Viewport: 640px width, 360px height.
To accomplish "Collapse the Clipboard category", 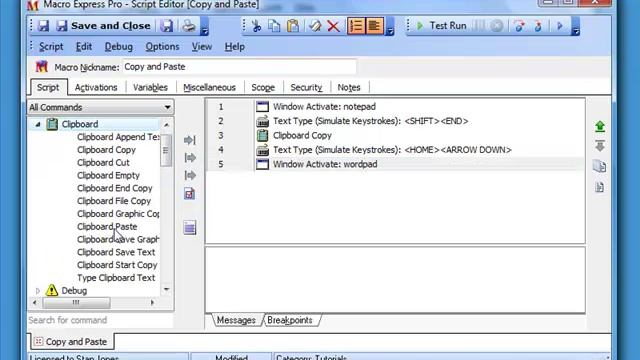I will click(38, 124).
